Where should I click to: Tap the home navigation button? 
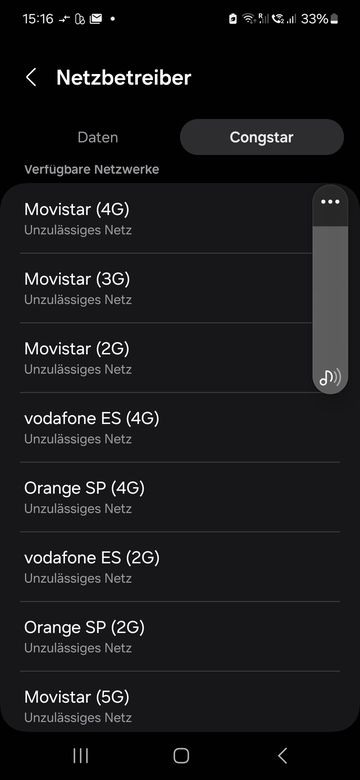tap(181, 756)
